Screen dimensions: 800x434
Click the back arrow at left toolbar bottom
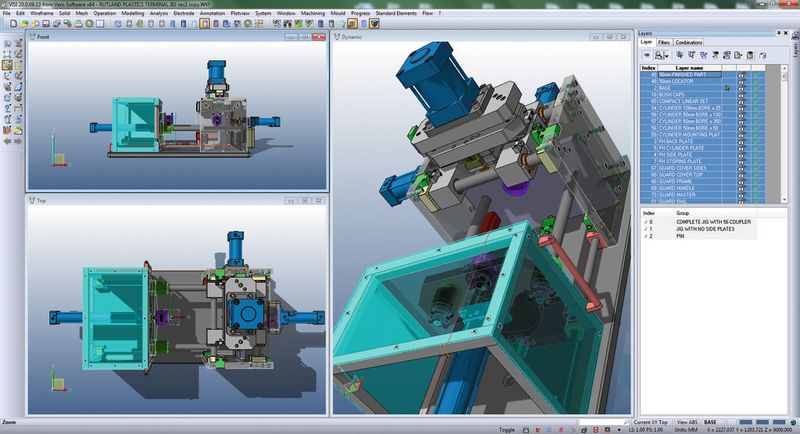(x=7, y=141)
